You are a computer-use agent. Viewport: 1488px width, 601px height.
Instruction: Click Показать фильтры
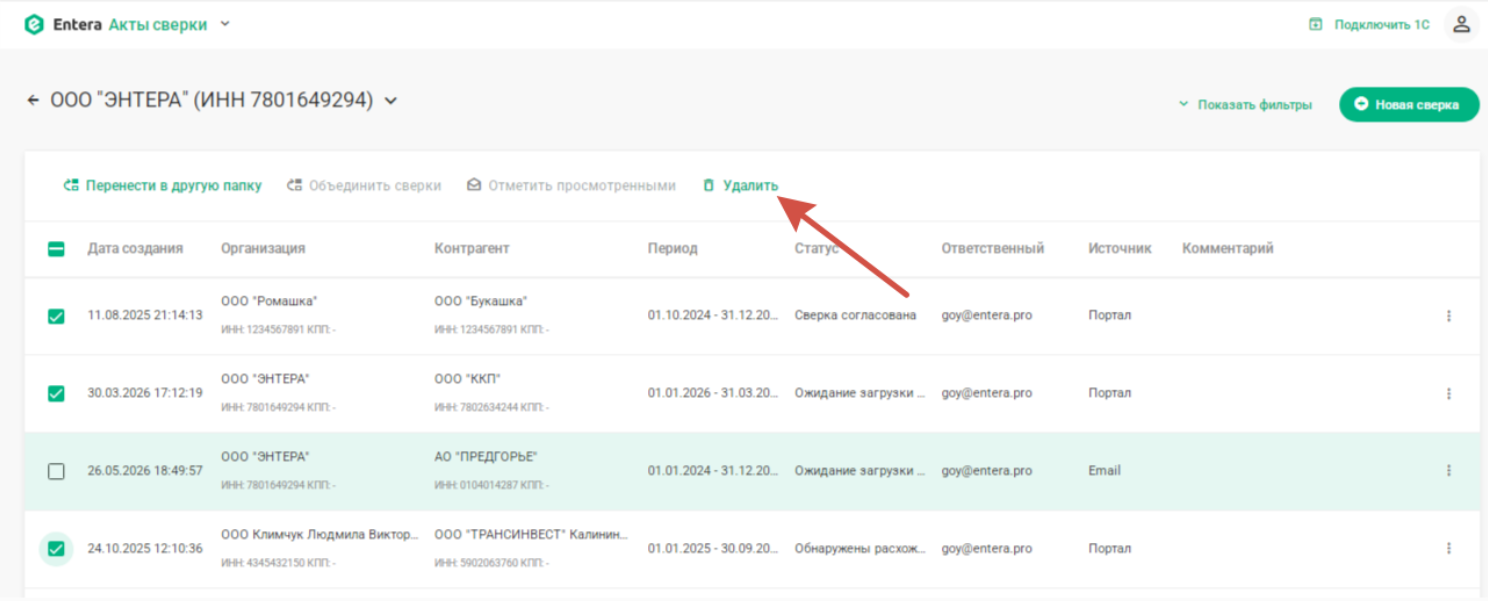(1245, 105)
